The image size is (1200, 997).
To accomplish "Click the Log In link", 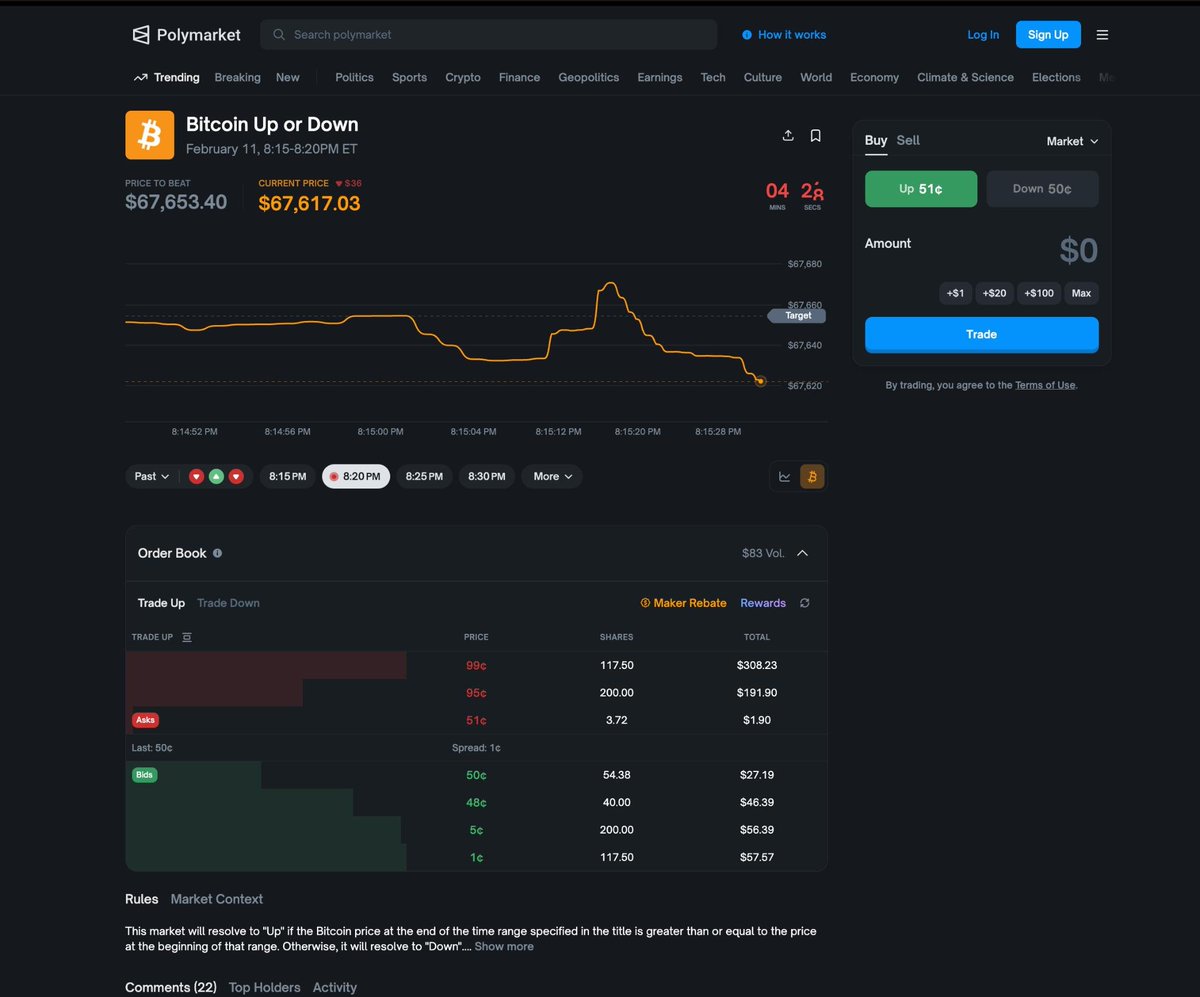I will click(x=983, y=35).
